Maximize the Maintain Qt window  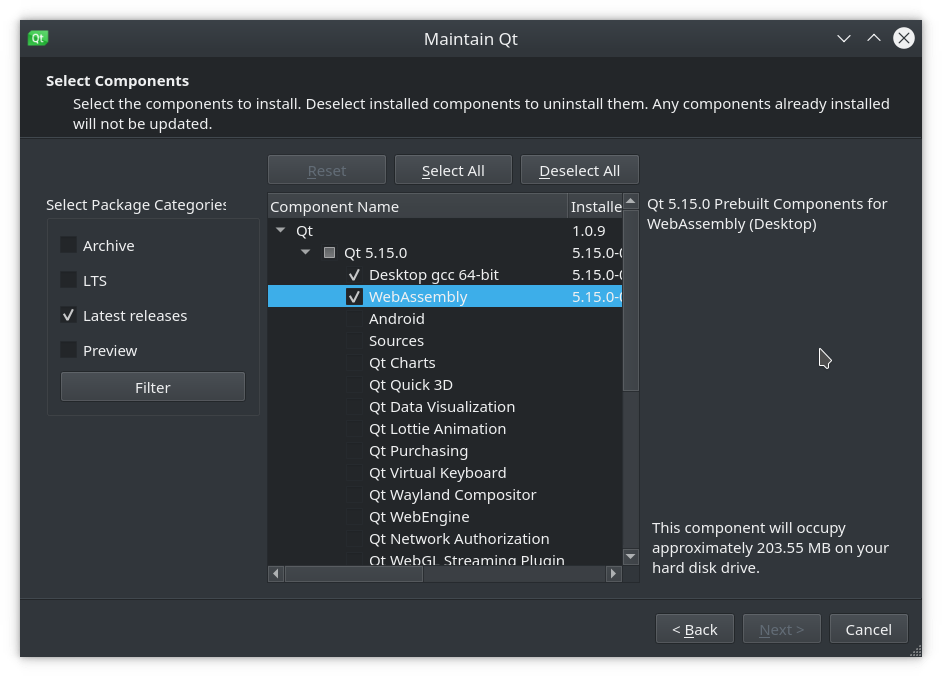(x=874, y=38)
